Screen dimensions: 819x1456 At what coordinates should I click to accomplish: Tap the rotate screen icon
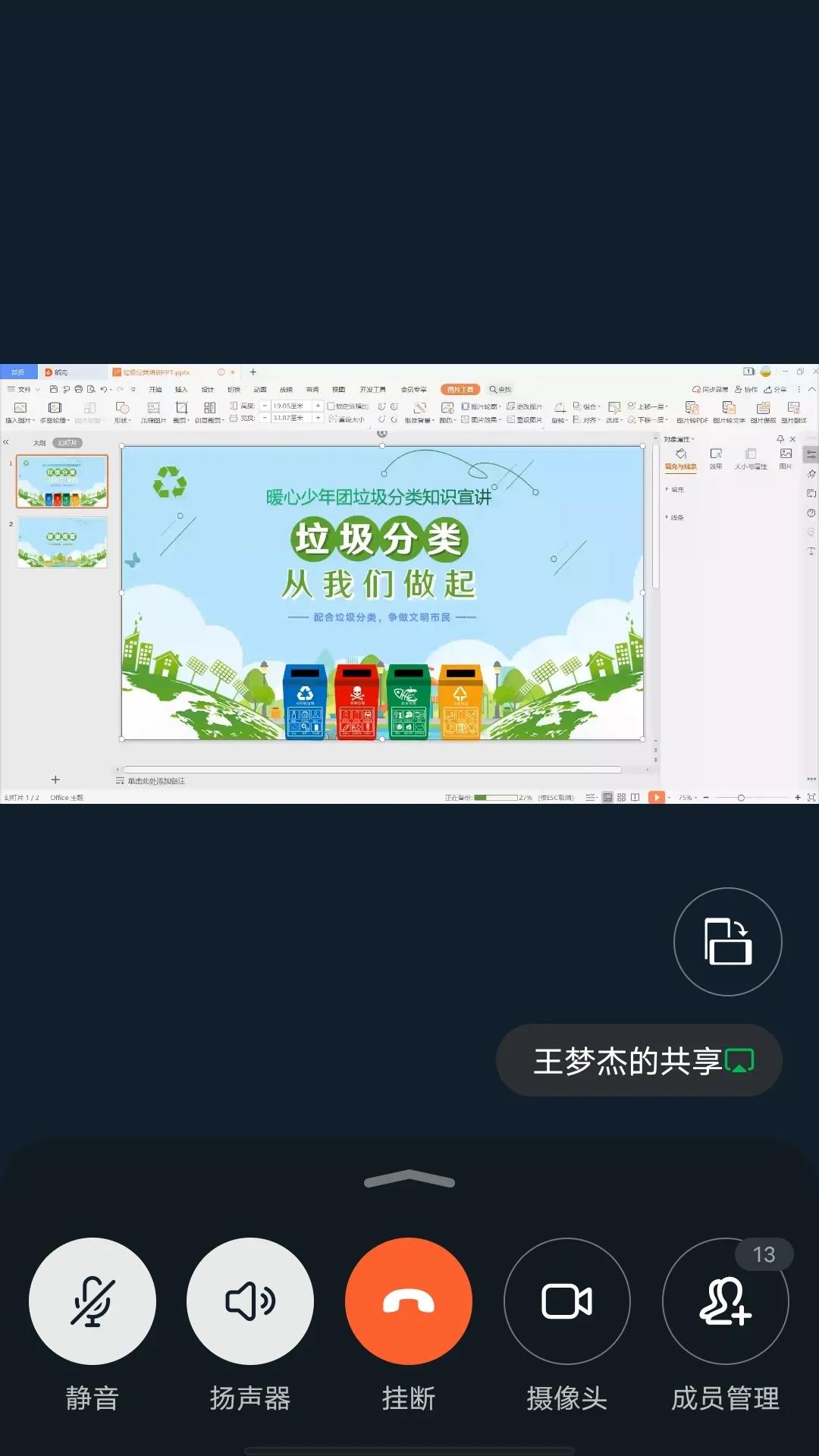(727, 941)
